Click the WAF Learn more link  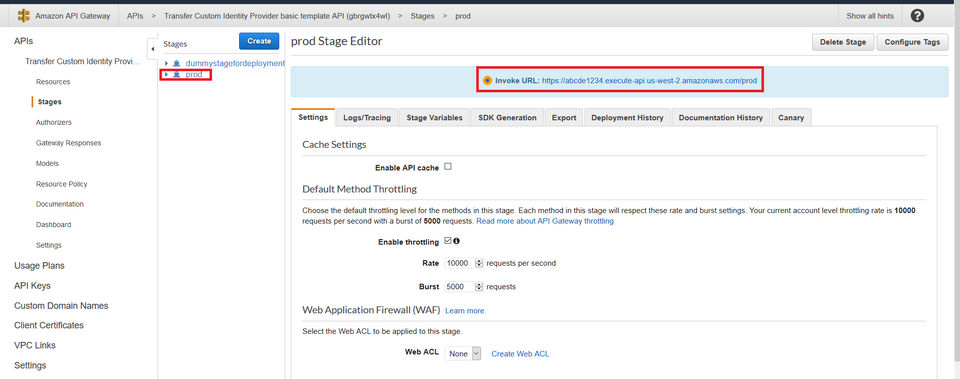pyautogui.click(x=465, y=311)
